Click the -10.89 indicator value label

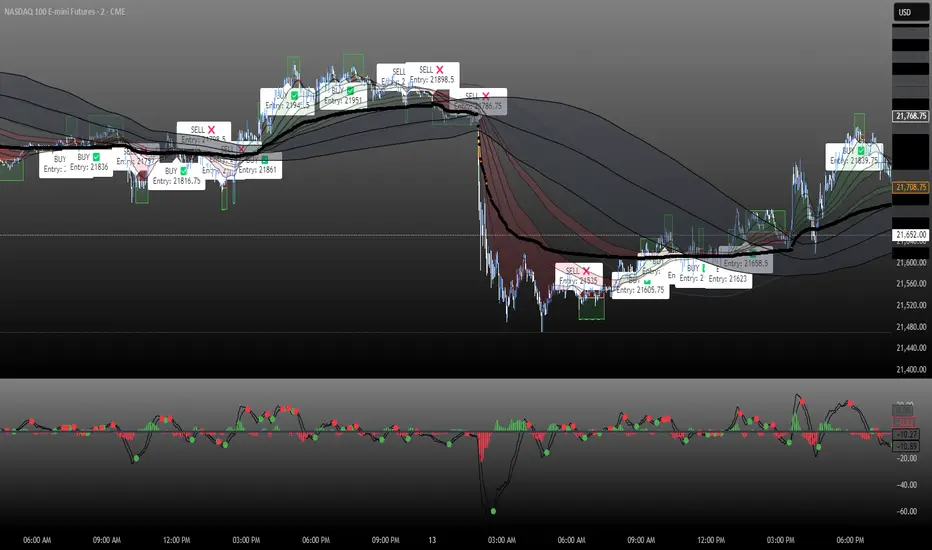coord(906,446)
